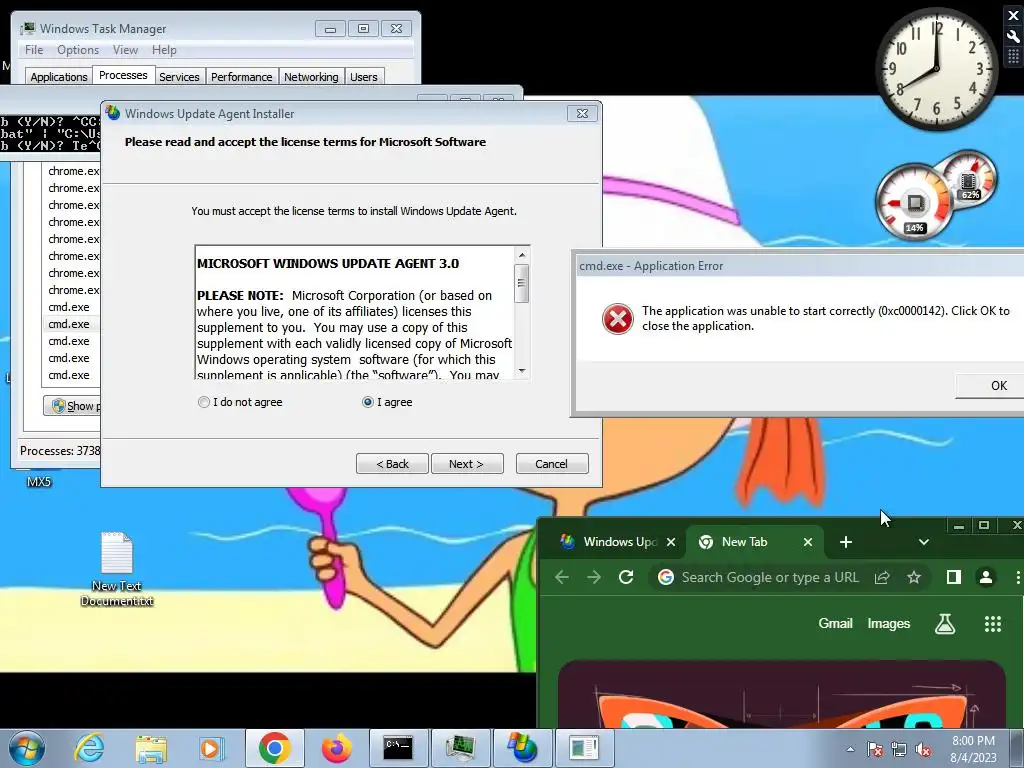Switch to Task Manager Performance tab

[242, 77]
